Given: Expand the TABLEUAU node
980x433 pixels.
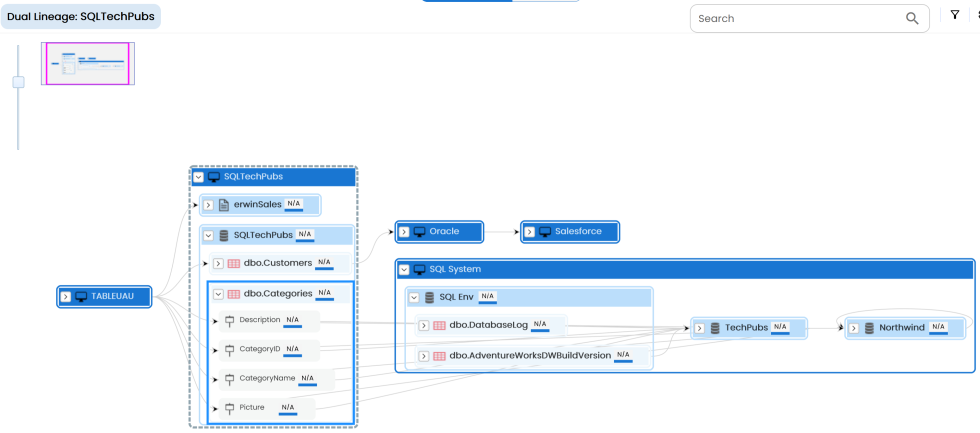Looking at the screenshot, I should [66, 296].
